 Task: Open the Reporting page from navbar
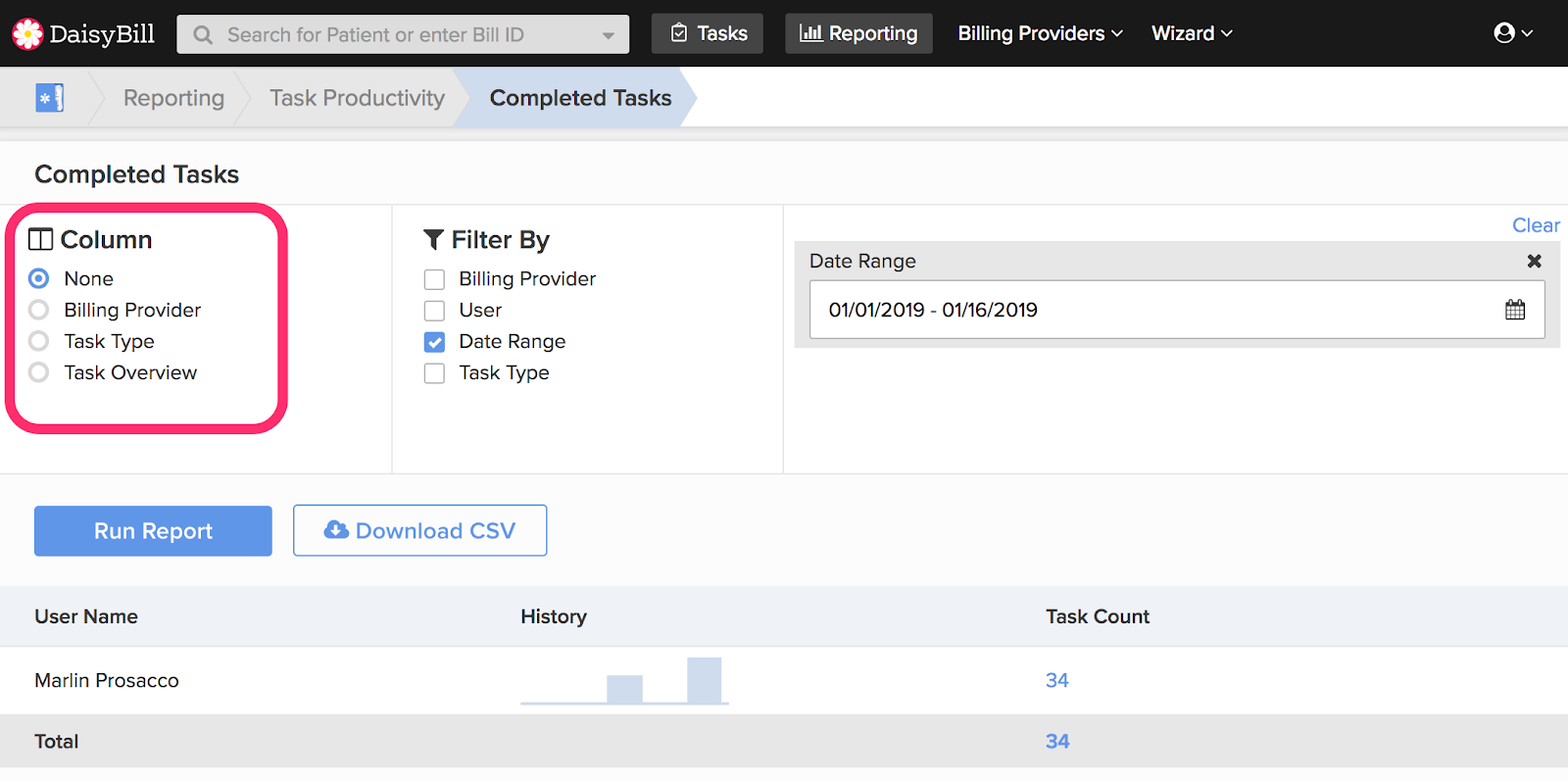[x=858, y=33]
